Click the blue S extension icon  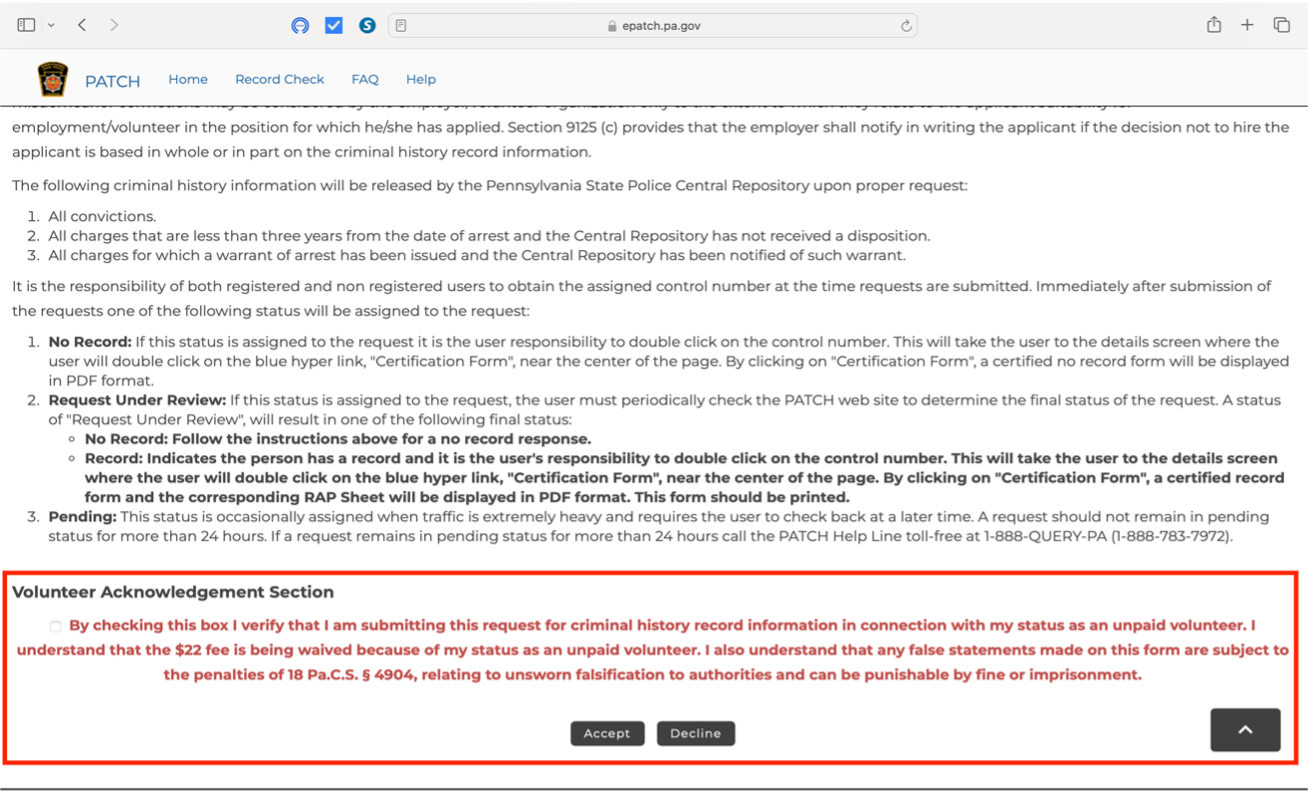(367, 25)
